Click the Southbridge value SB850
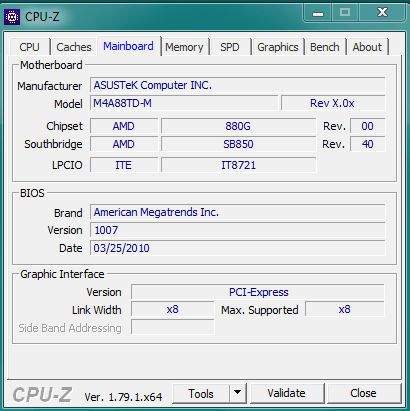 [x=238, y=144]
